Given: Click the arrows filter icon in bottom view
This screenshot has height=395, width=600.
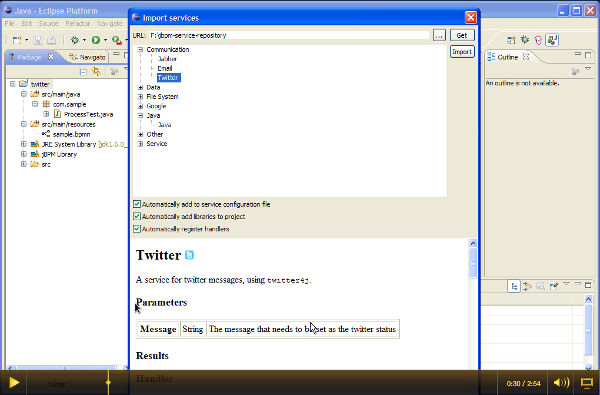Looking at the screenshot, I should pyautogui.click(x=527, y=286).
